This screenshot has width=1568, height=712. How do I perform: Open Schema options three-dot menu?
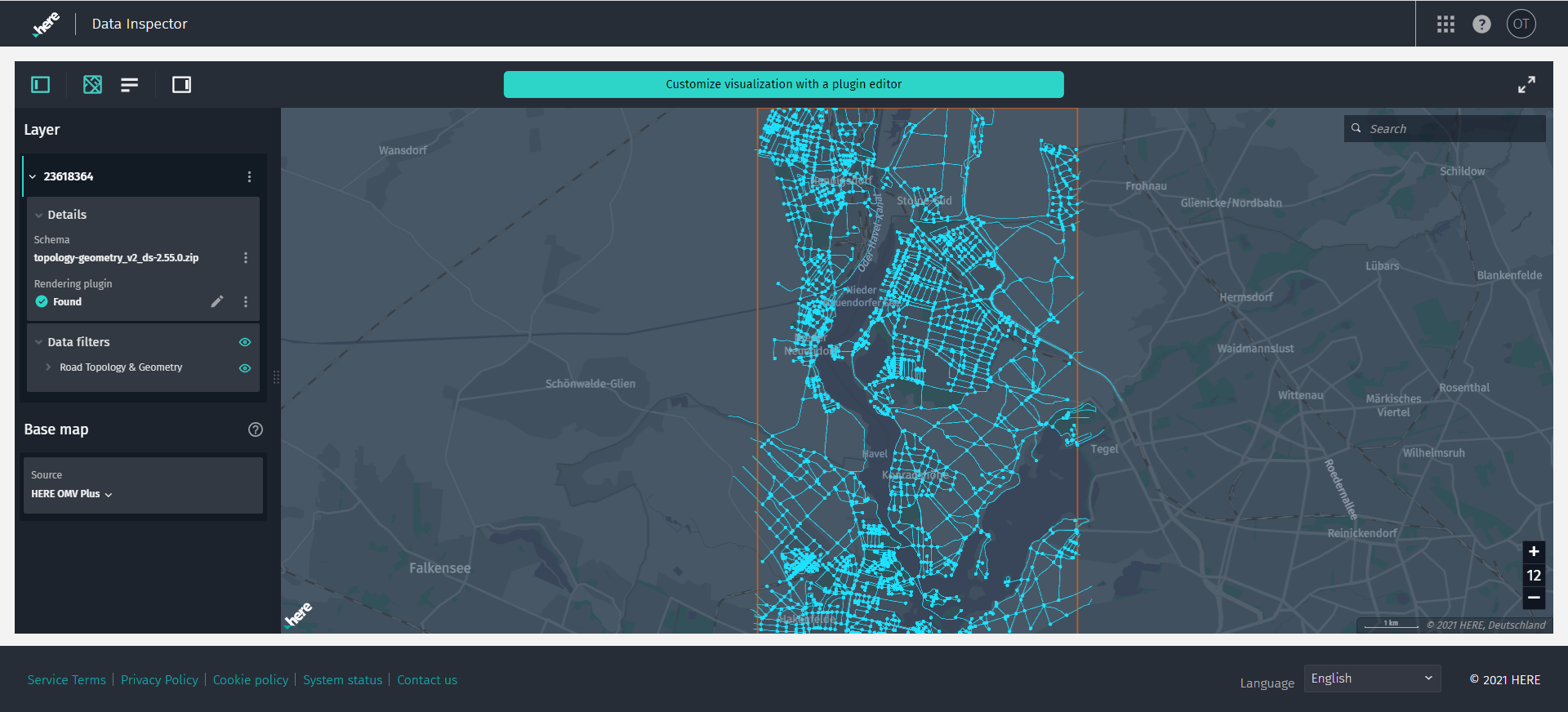click(245, 257)
